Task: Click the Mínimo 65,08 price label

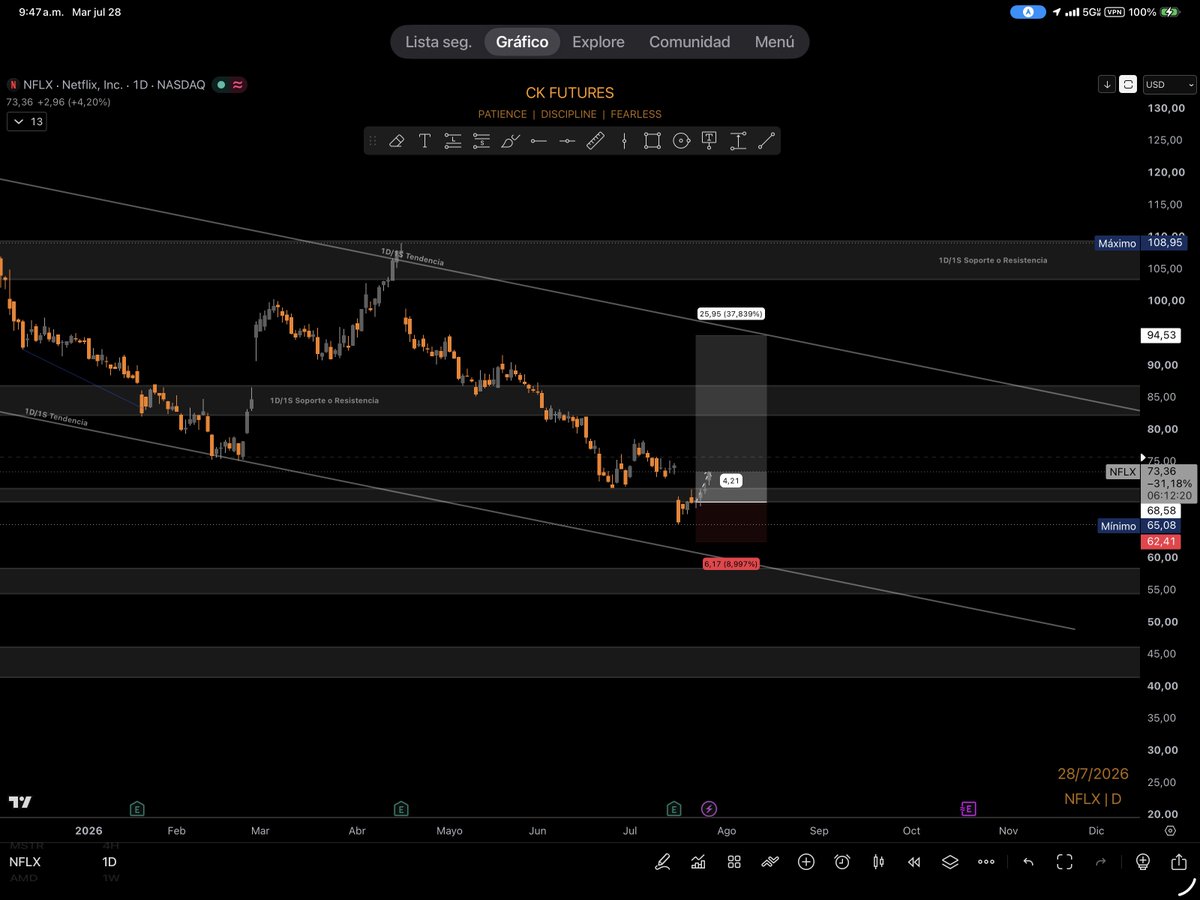Action: [1140, 526]
